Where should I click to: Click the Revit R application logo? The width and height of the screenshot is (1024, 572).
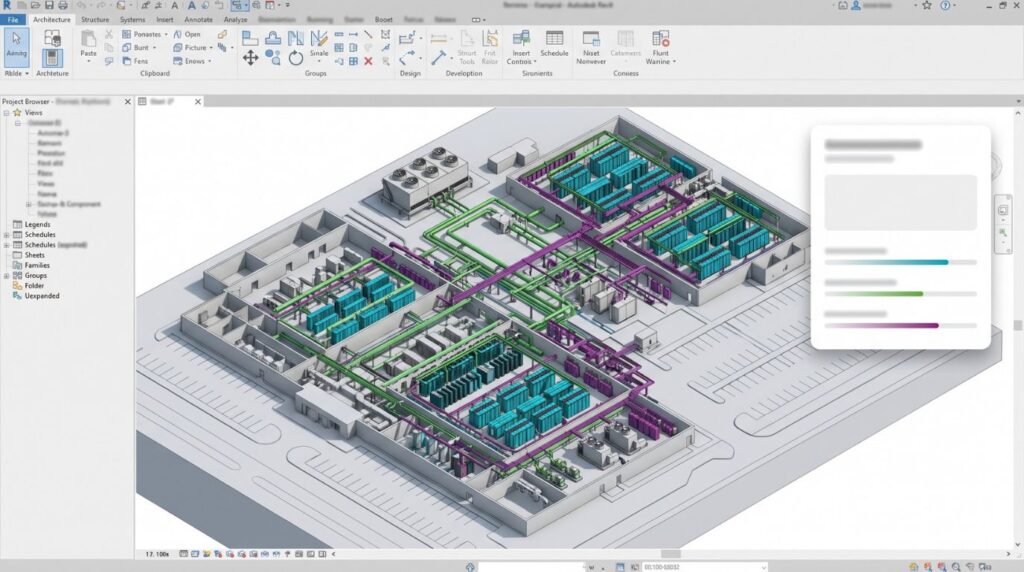click(x=7, y=5)
